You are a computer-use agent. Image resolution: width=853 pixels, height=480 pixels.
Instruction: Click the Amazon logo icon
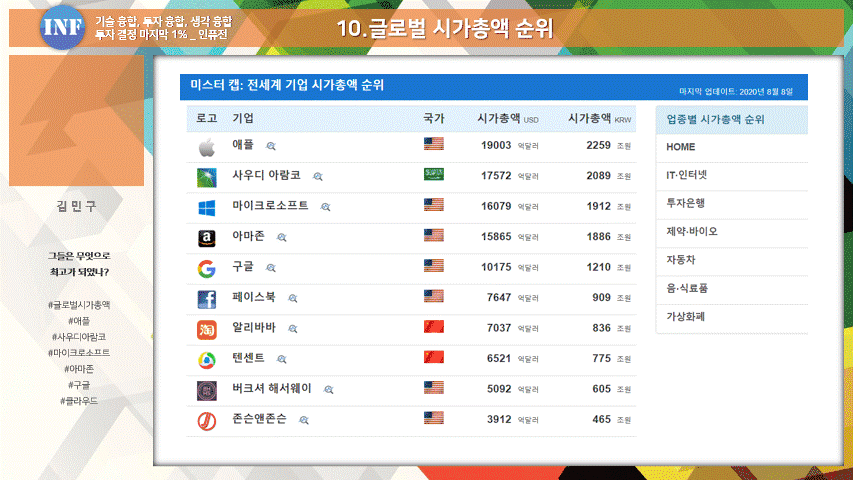point(207,238)
